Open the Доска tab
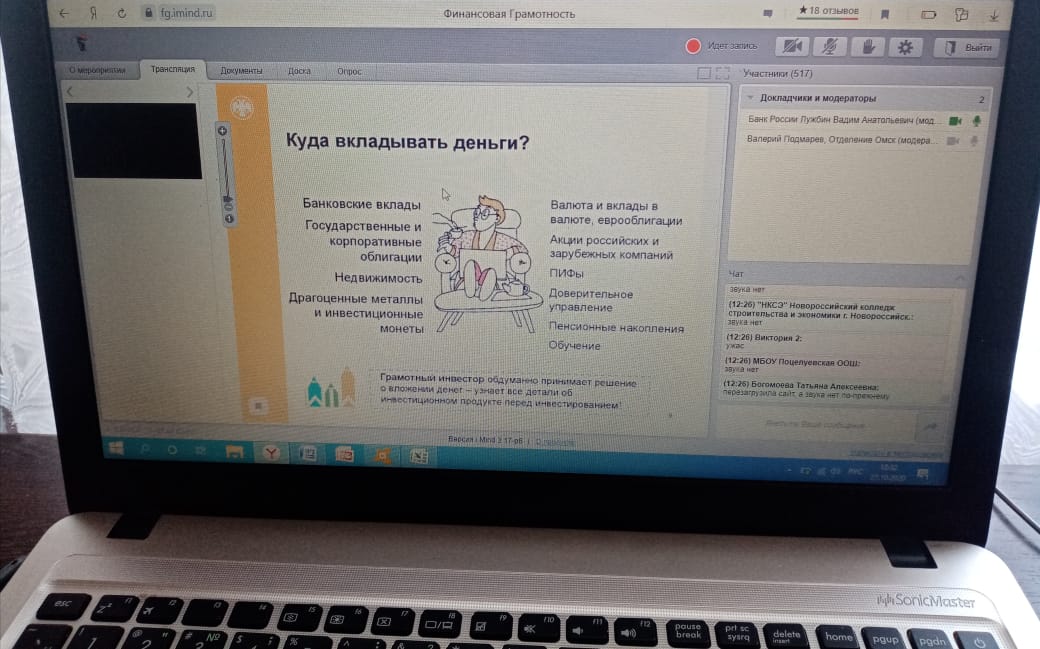 [x=299, y=71]
